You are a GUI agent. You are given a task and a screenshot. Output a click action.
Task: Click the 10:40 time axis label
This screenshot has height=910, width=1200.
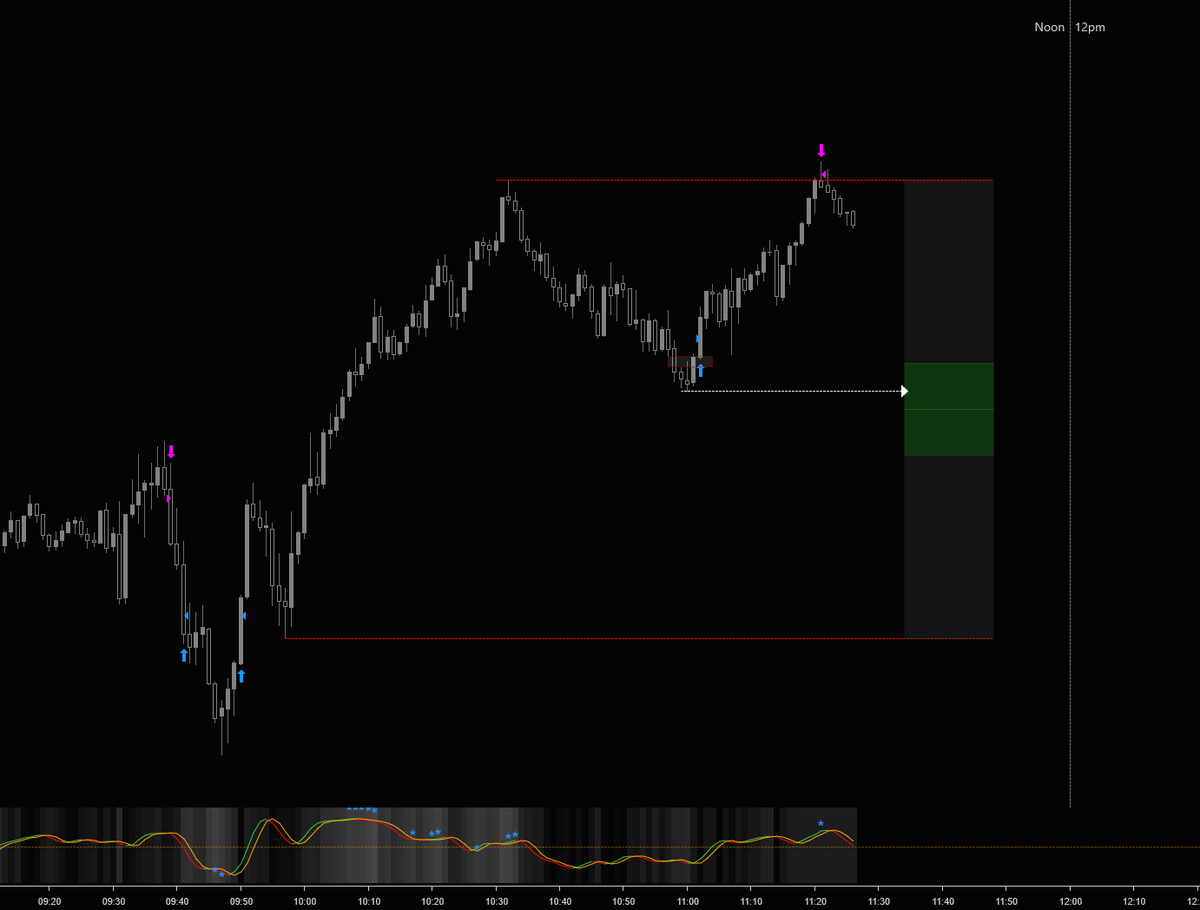[560, 900]
